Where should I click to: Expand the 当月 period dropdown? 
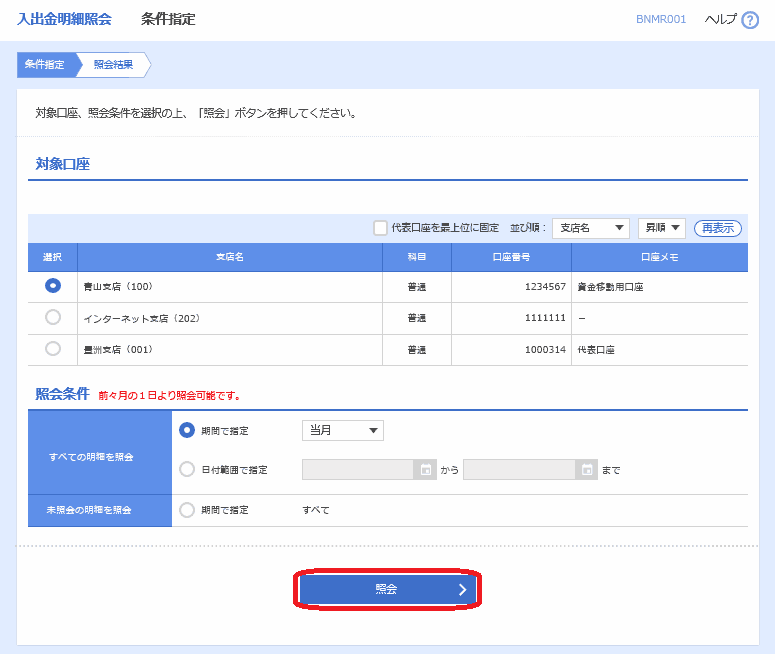343,430
